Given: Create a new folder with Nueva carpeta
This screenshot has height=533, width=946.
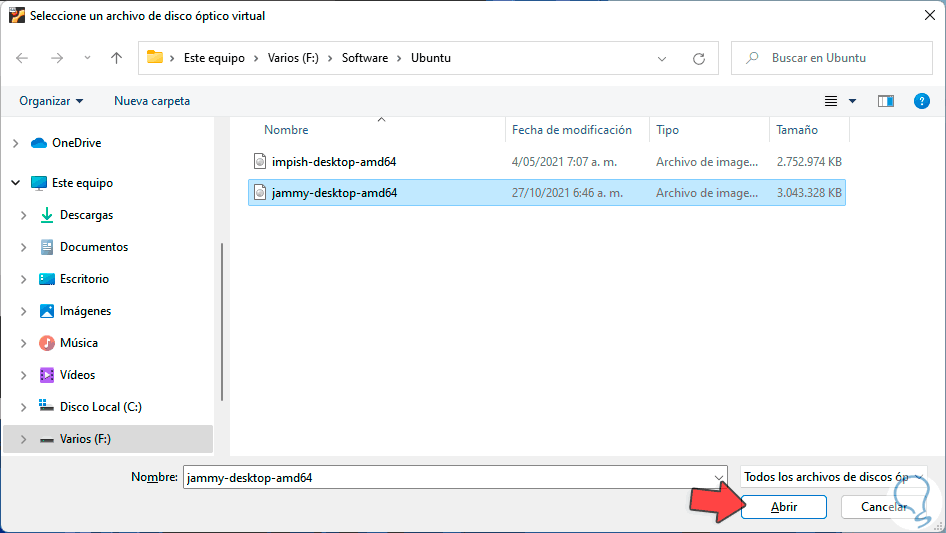Looking at the screenshot, I should (x=152, y=101).
